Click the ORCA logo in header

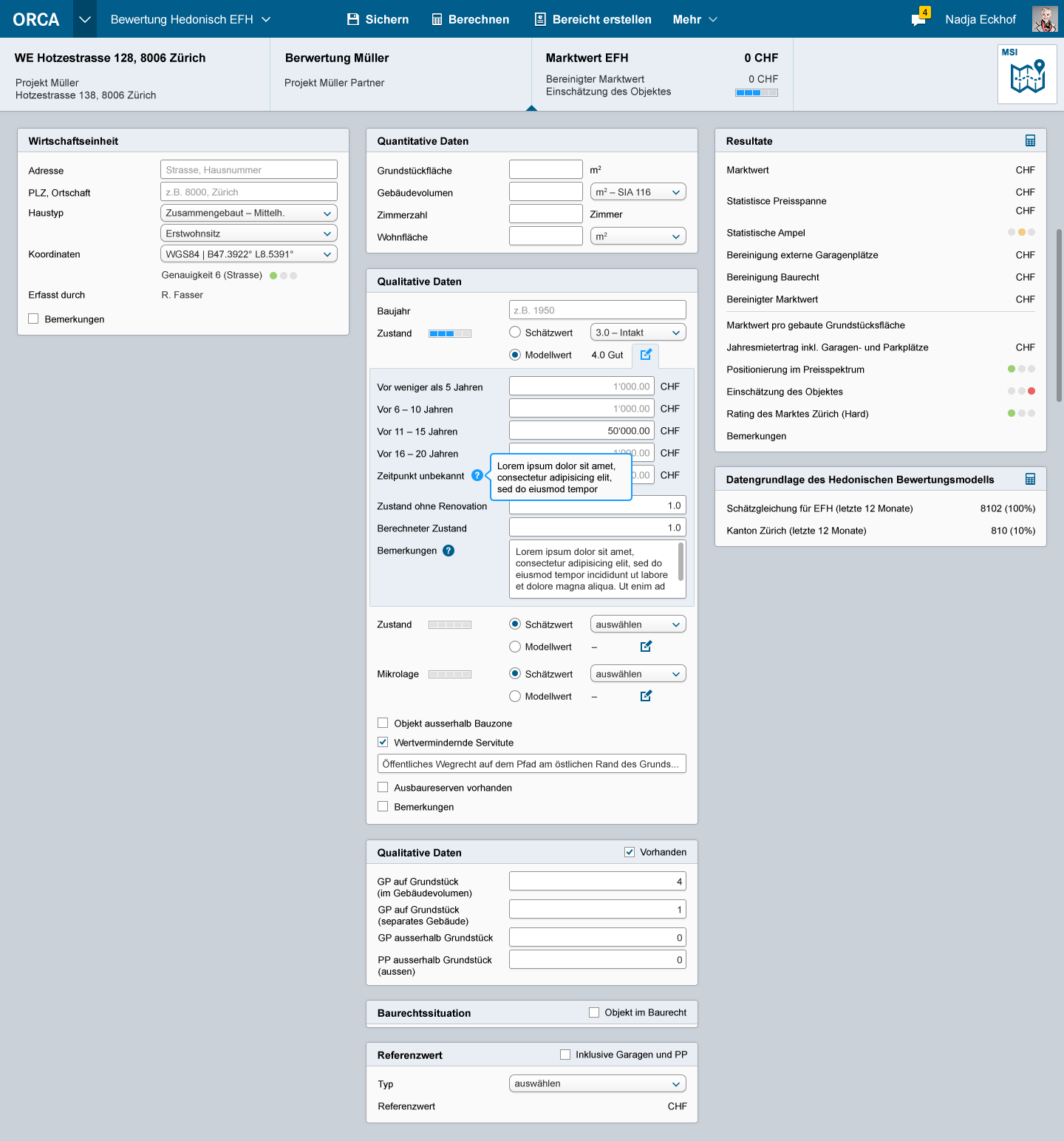[x=36, y=19]
